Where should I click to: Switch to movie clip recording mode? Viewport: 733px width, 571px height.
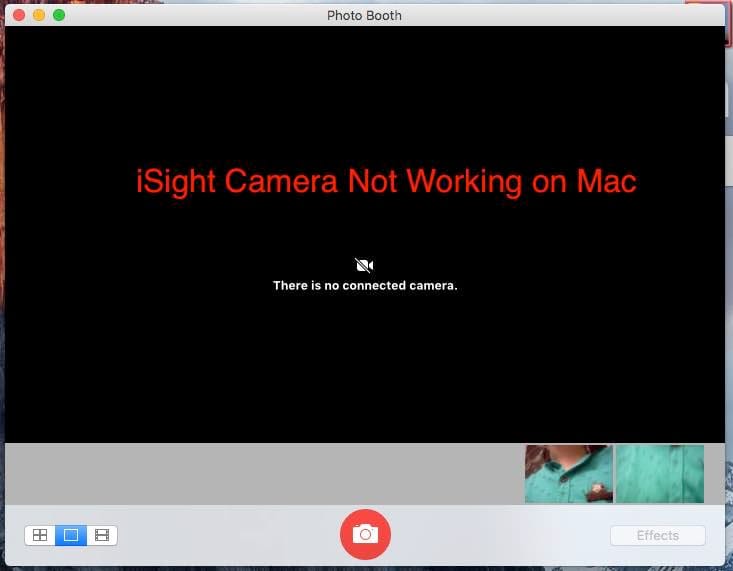click(102, 535)
